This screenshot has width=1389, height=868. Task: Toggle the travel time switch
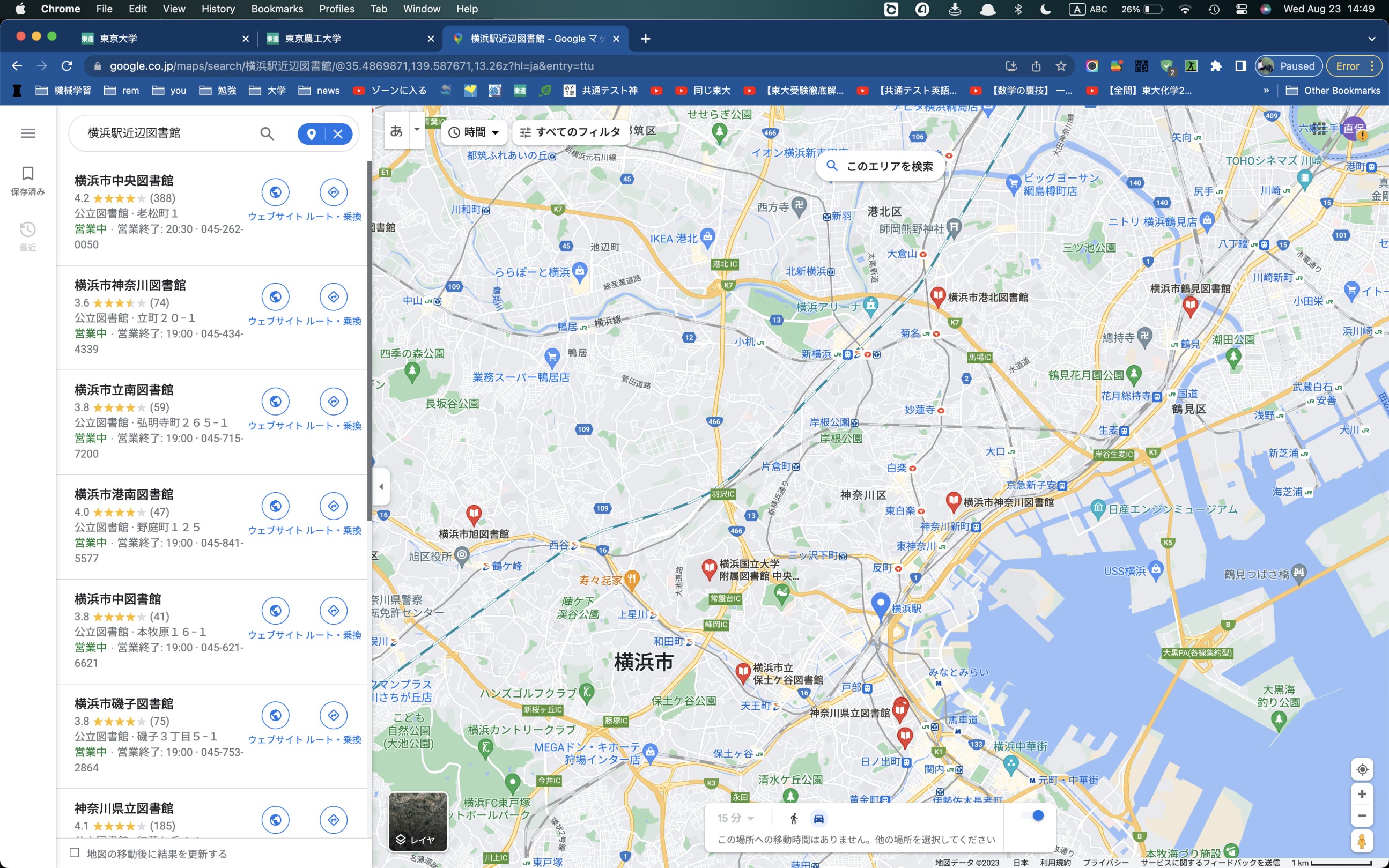1032,816
